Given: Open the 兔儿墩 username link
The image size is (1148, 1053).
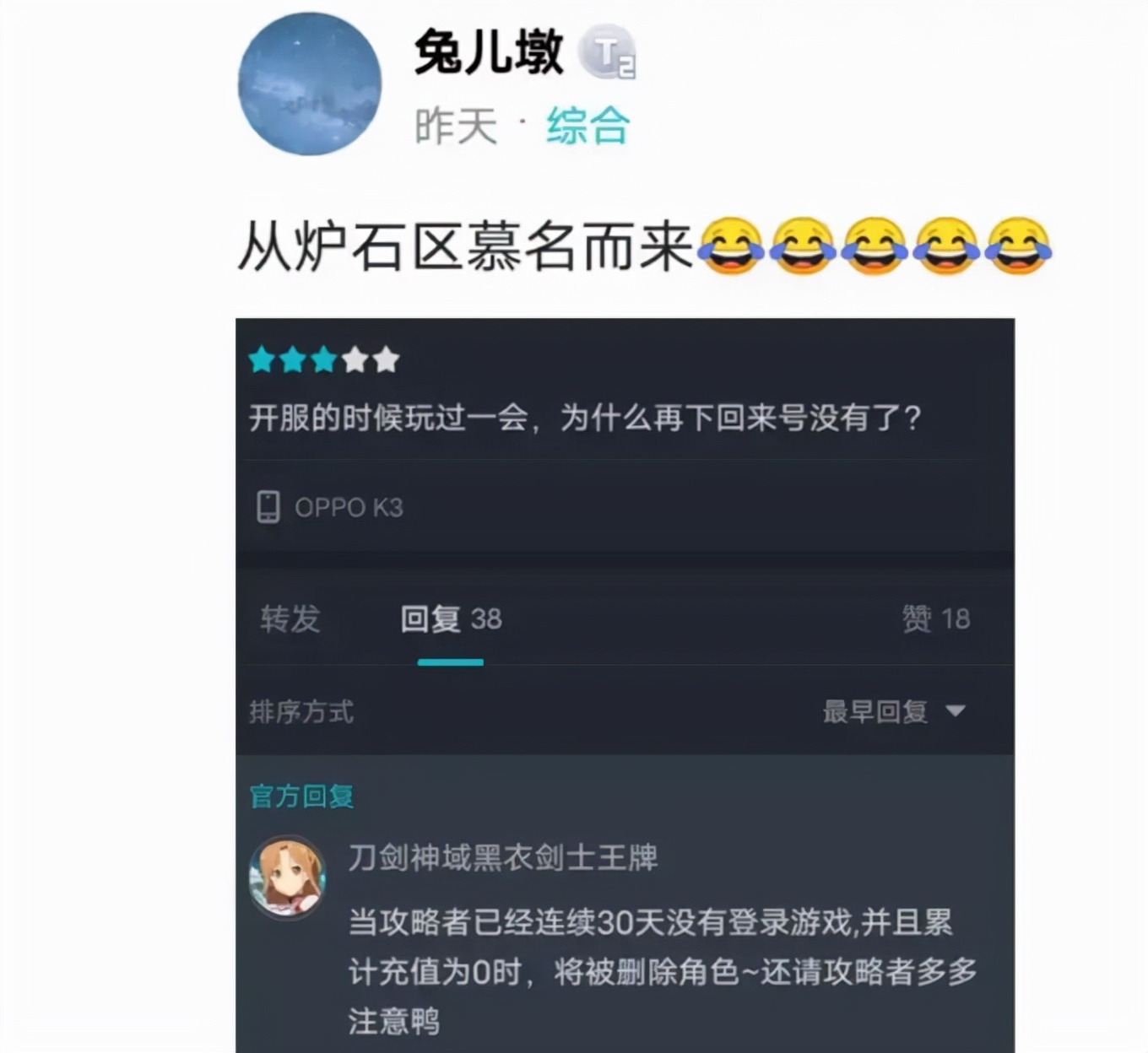Looking at the screenshot, I should pyautogui.click(x=489, y=52).
